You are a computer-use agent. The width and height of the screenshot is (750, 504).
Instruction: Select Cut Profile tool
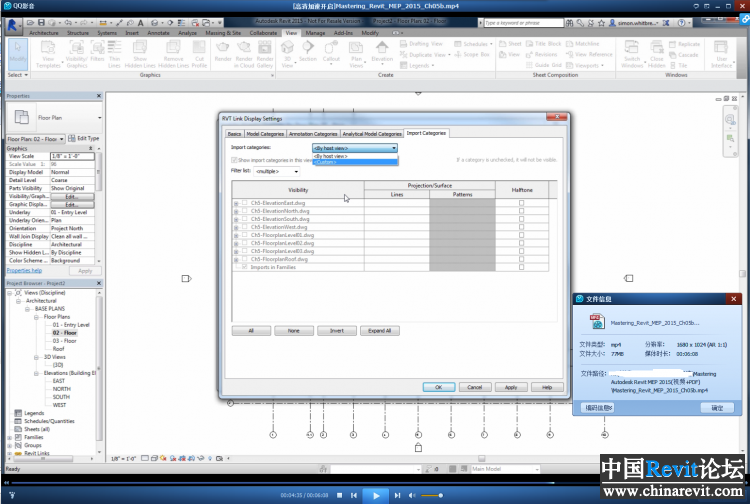pos(199,54)
